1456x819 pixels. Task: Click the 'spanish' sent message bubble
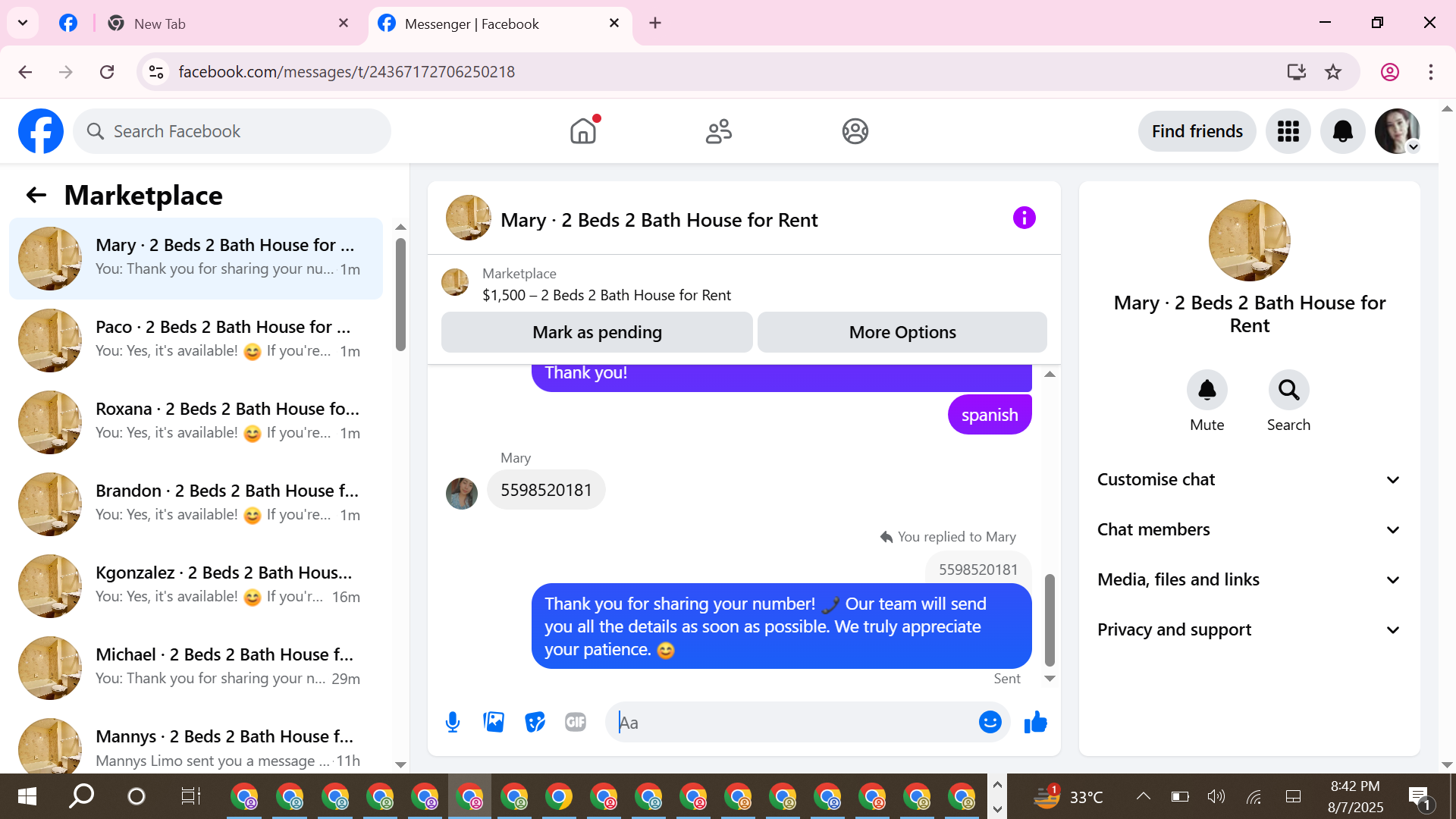coord(990,415)
